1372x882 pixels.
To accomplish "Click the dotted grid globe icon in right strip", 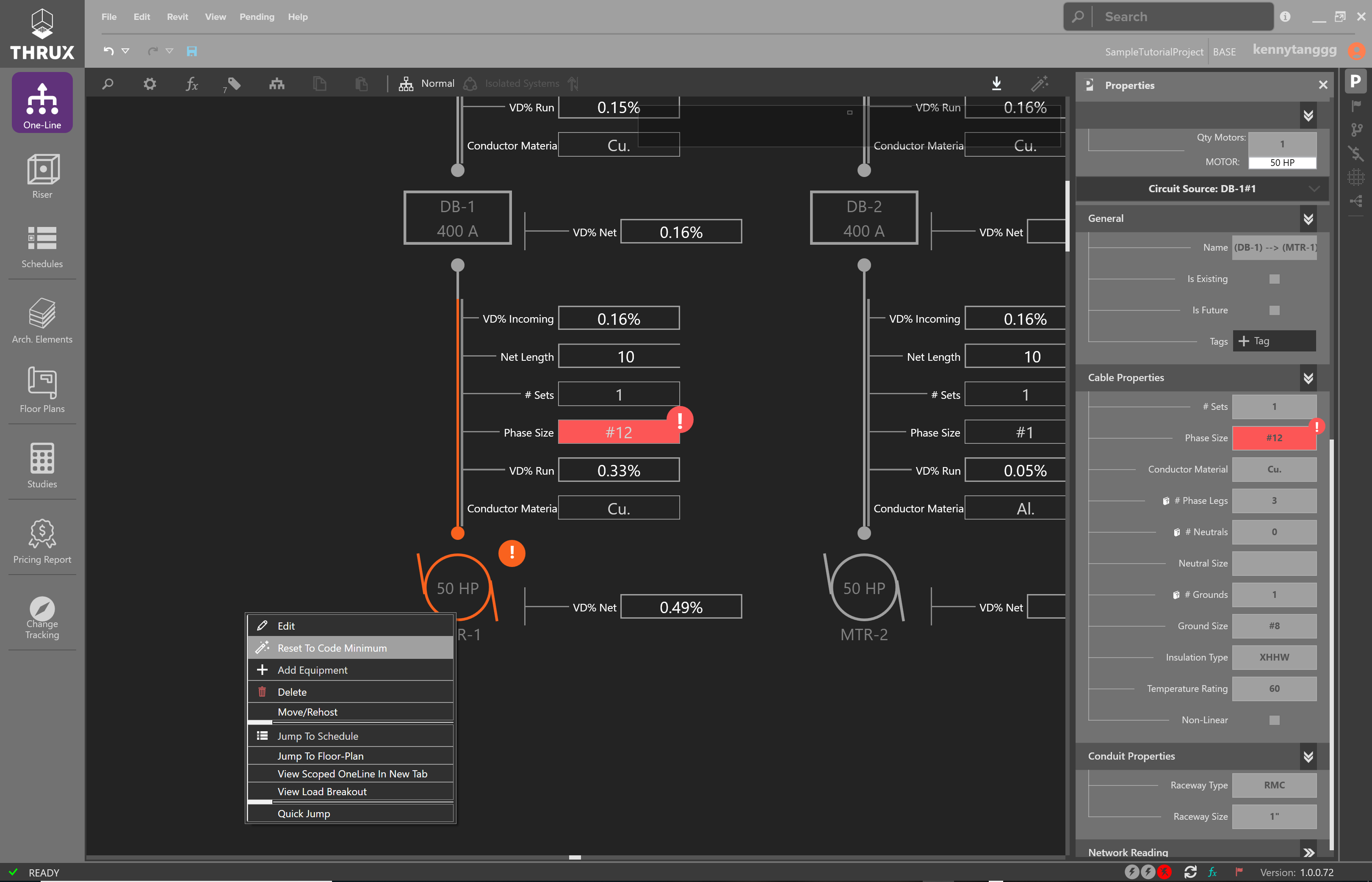I will (1356, 177).
